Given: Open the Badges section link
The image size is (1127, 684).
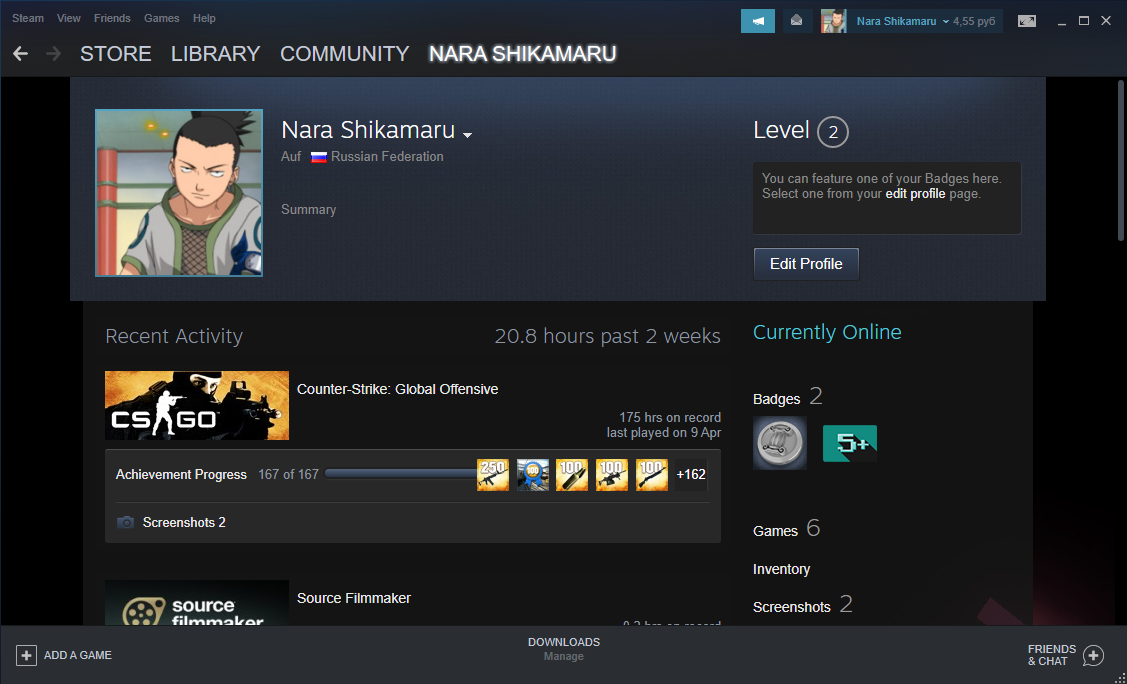Looking at the screenshot, I should [776, 399].
